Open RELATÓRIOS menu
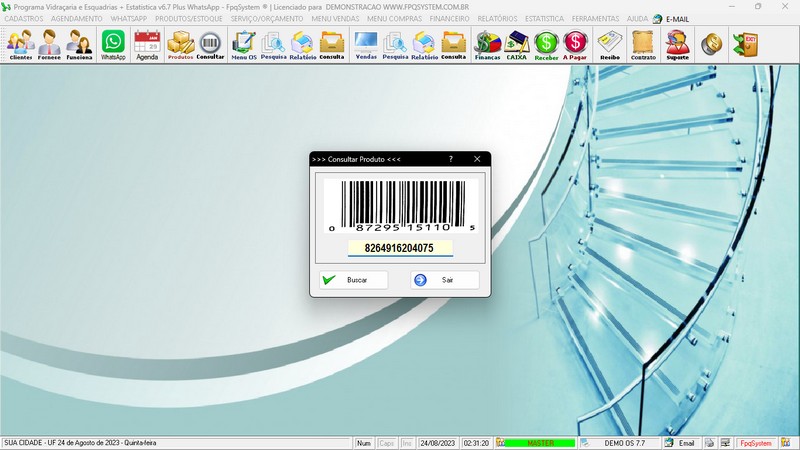Viewport: 800px width, 450px height. (497, 18)
